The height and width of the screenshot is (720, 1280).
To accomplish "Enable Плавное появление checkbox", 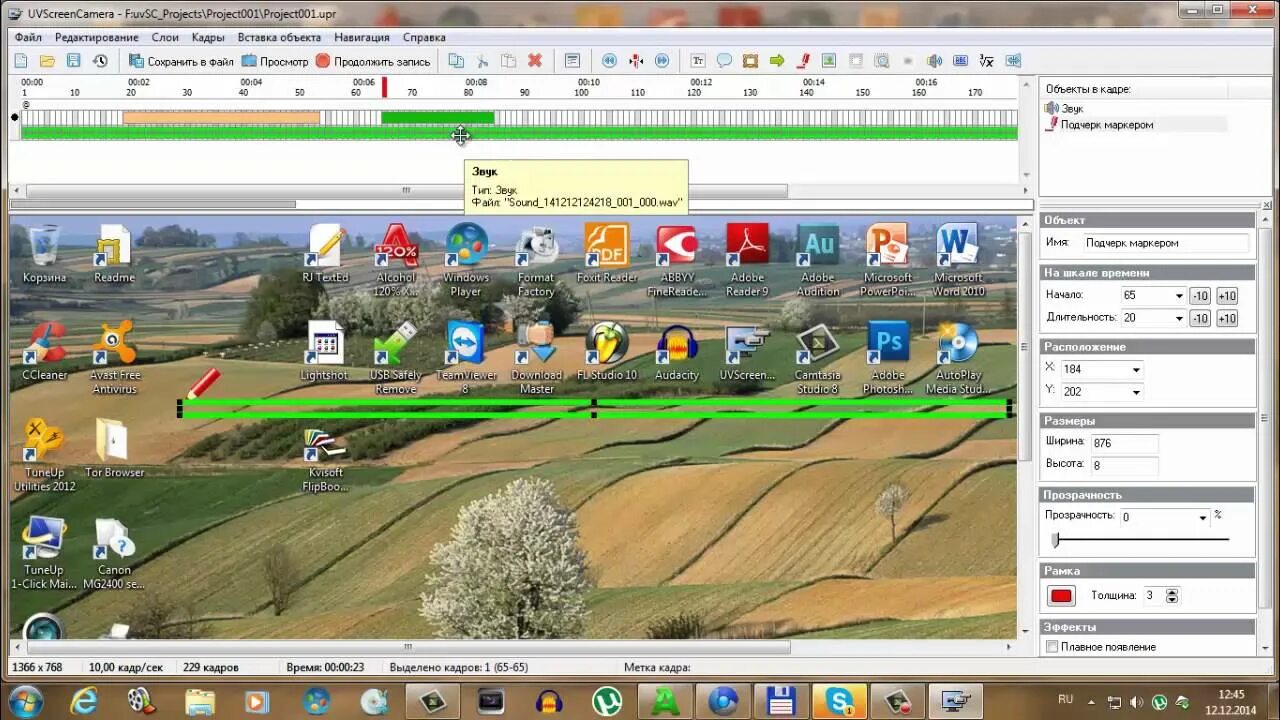I will click(1051, 647).
